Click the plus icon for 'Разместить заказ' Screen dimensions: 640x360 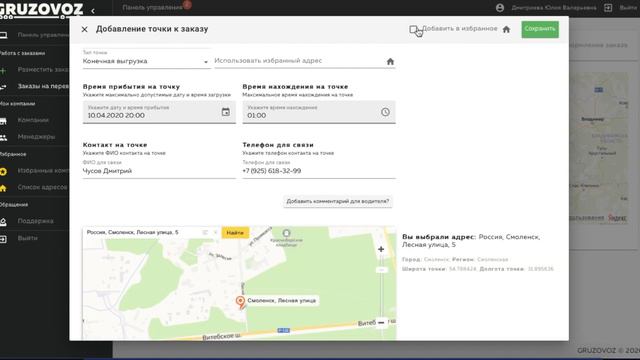(x=3, y=70)
